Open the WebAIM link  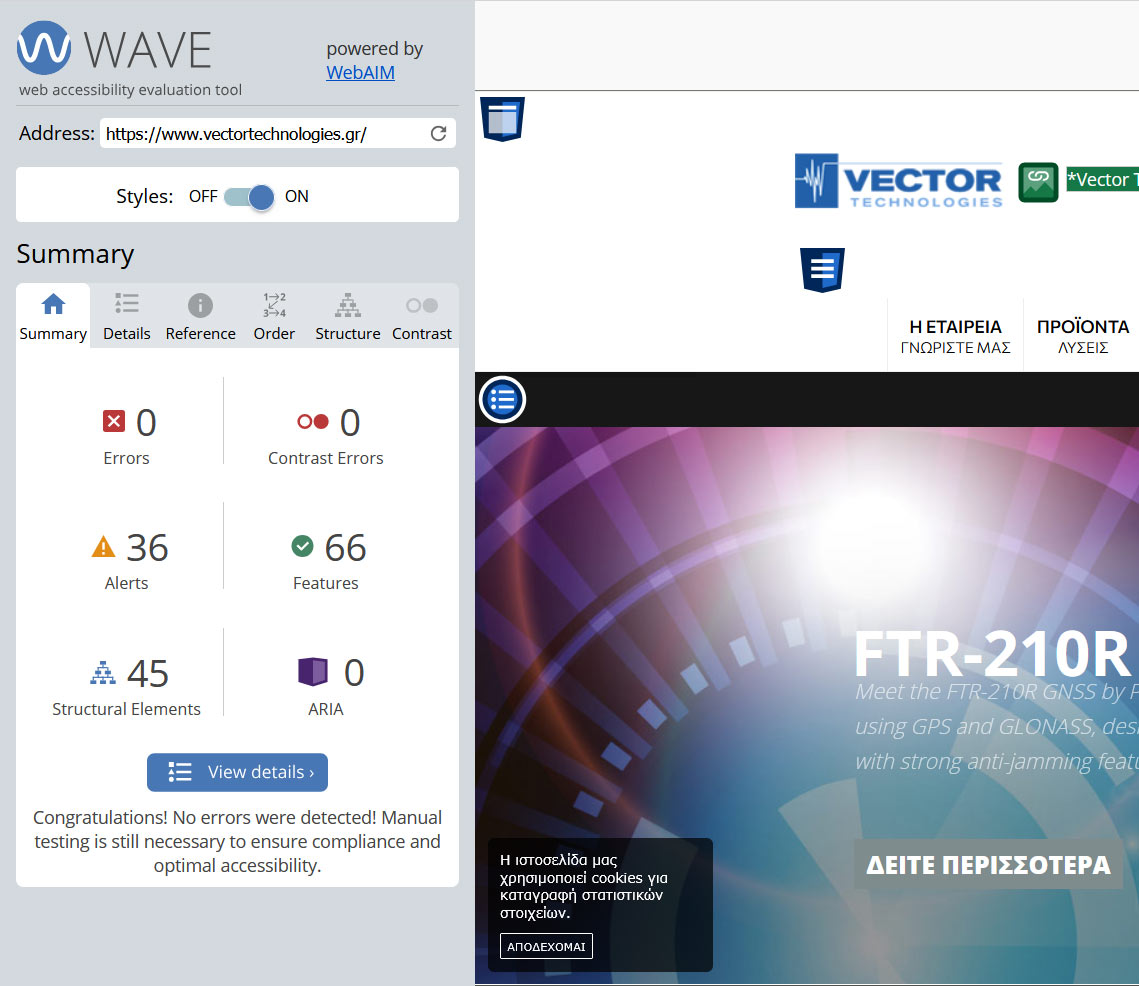[x=360, y=73]
